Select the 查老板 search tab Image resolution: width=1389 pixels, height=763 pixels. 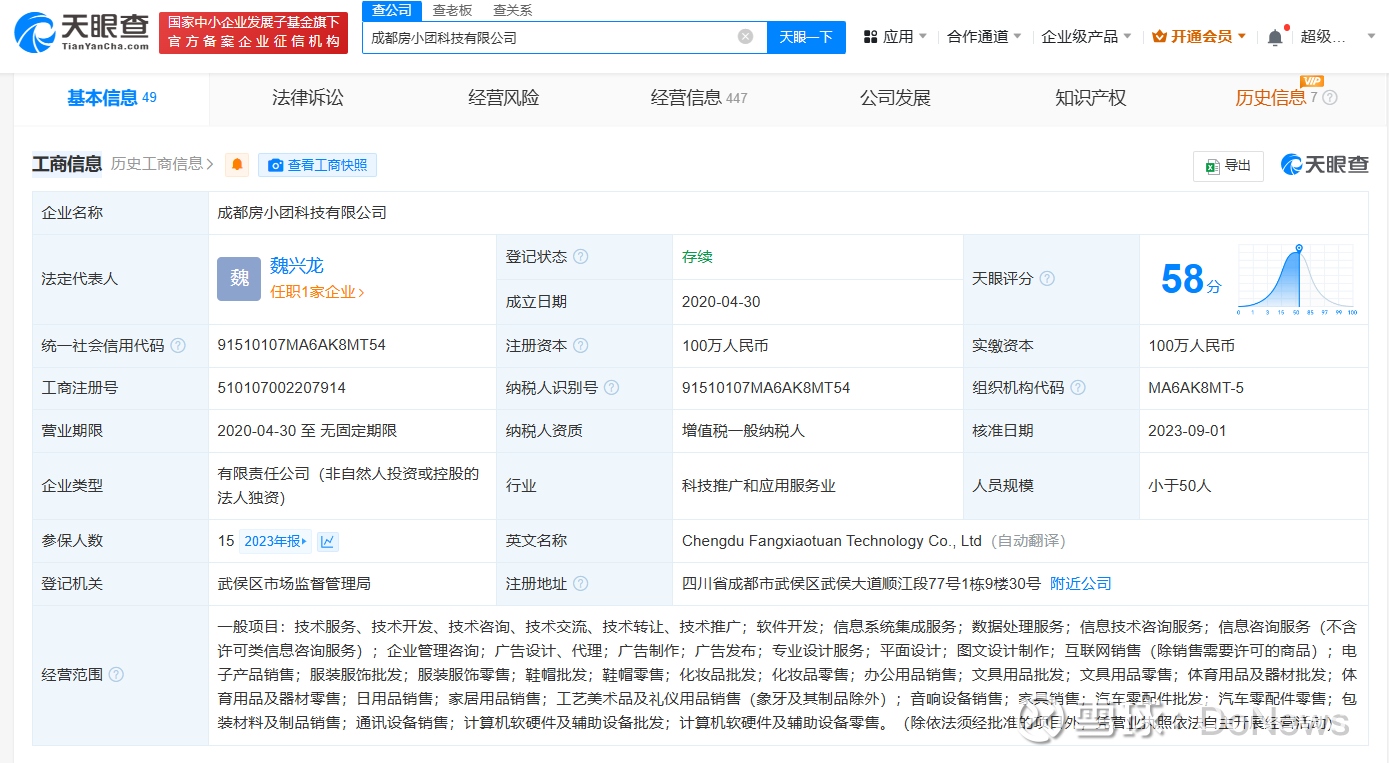click(452, 10)
